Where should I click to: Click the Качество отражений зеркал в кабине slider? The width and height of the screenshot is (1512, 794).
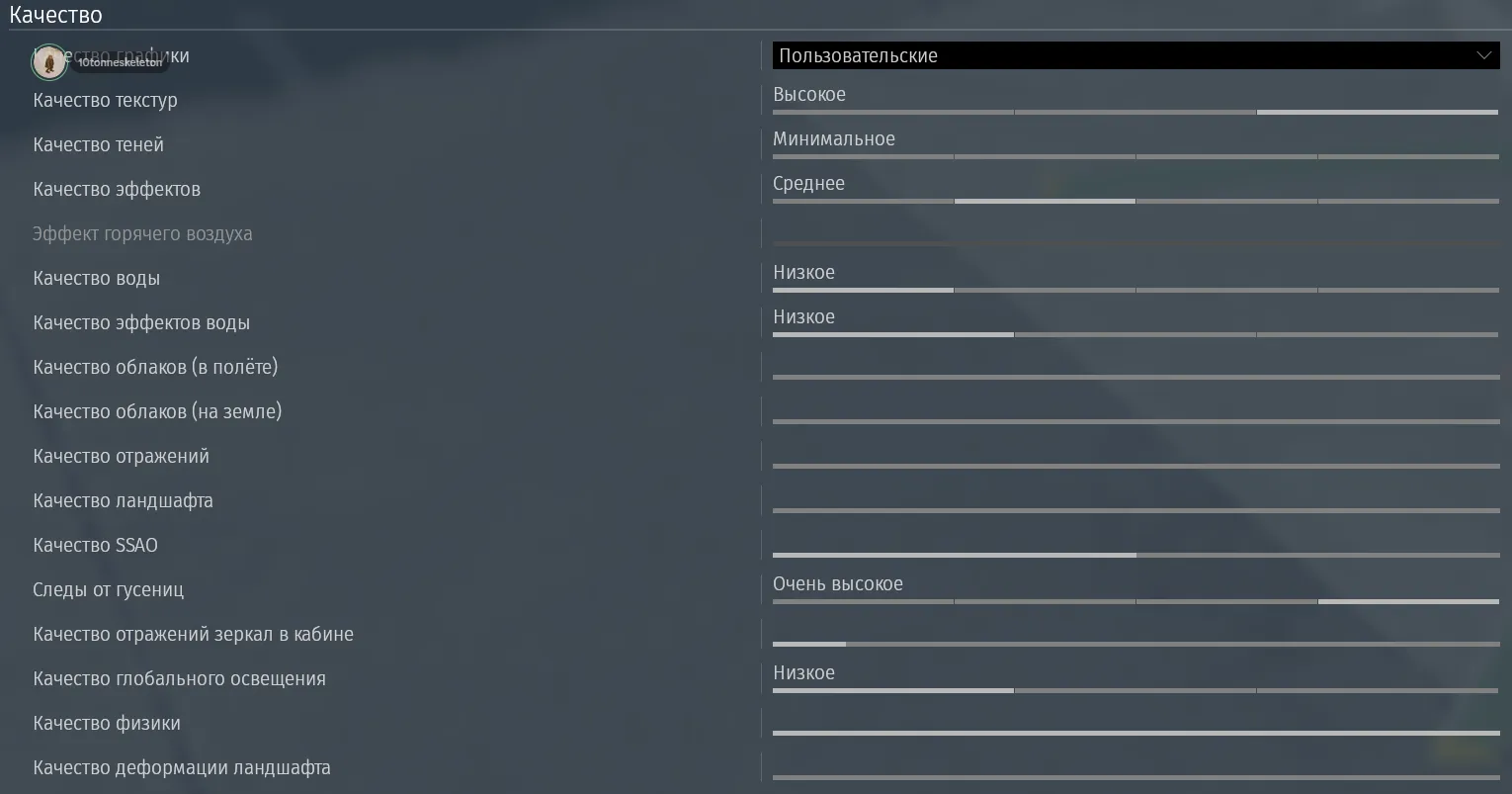pyautogui.click(x=1135, y=644)
